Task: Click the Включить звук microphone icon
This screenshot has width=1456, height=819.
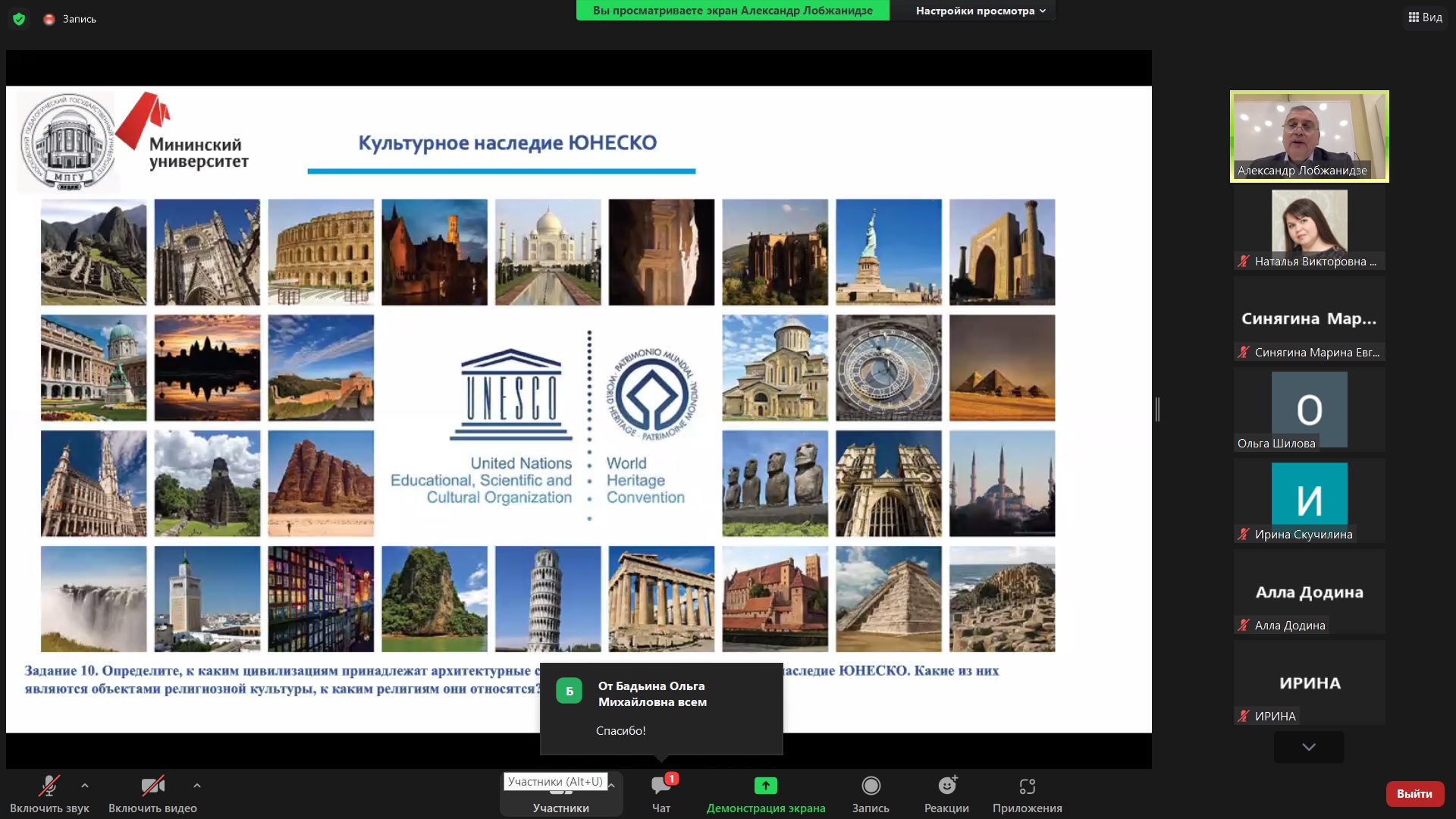Action: 51,786
